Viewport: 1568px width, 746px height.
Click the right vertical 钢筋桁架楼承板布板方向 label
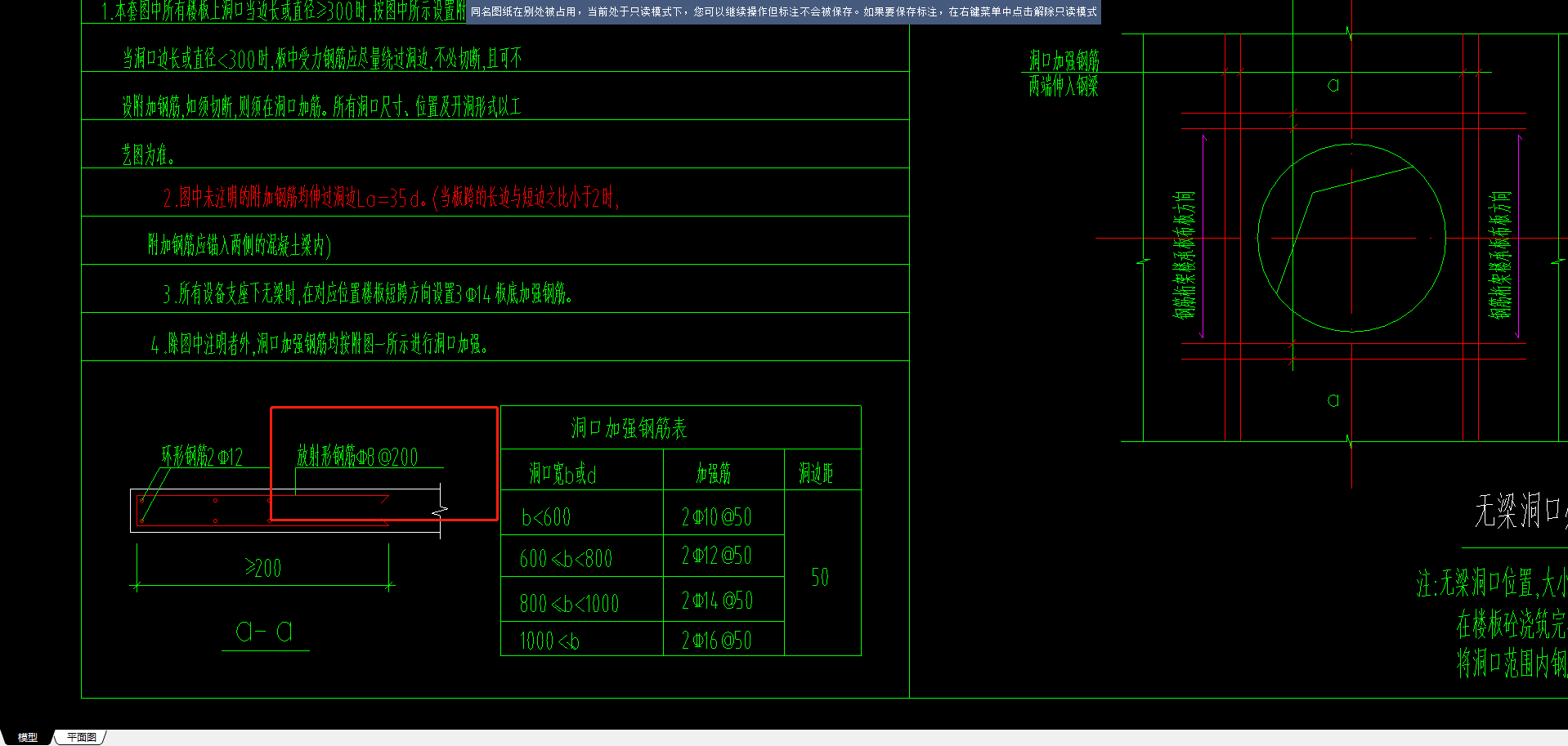1500,254
